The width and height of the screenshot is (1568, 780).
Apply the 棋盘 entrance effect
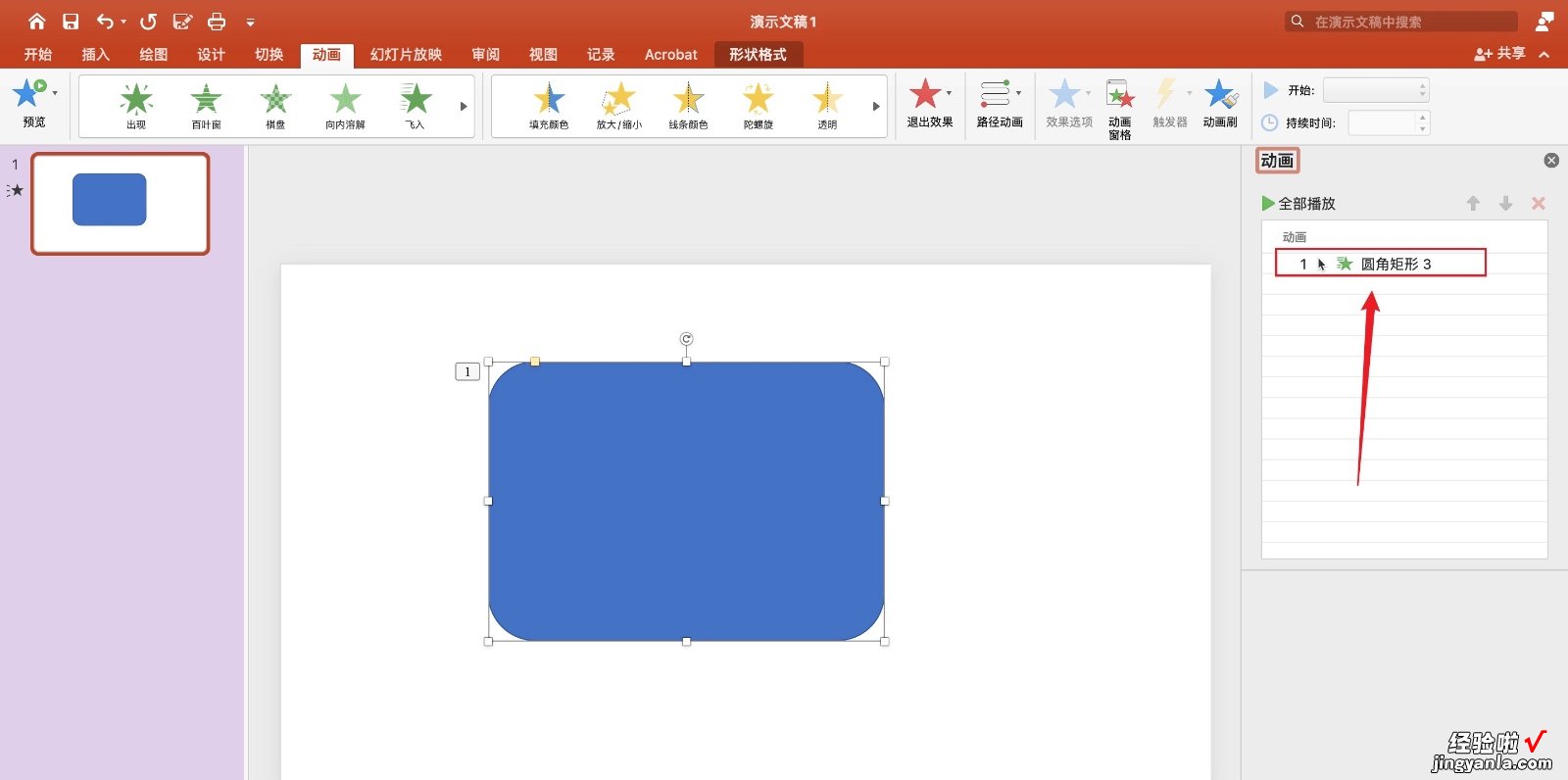[x=275, y=105]
